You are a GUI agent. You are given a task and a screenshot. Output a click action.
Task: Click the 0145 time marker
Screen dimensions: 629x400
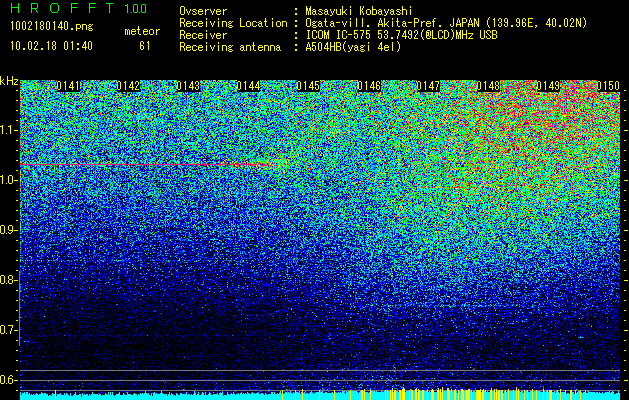point(308,86)
